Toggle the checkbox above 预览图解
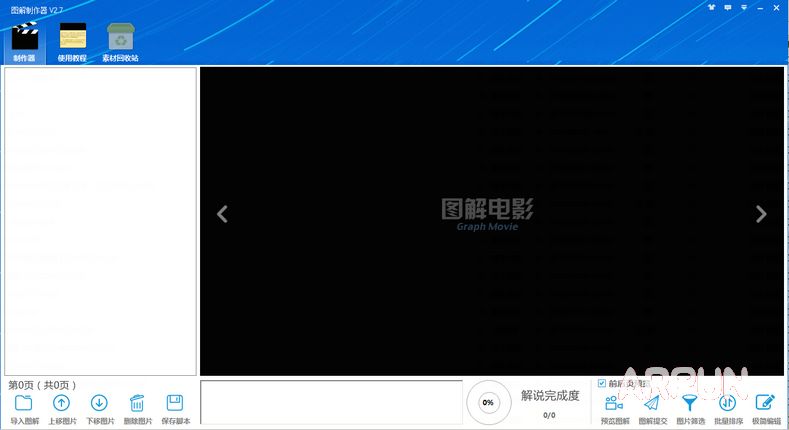 point(602,383)
